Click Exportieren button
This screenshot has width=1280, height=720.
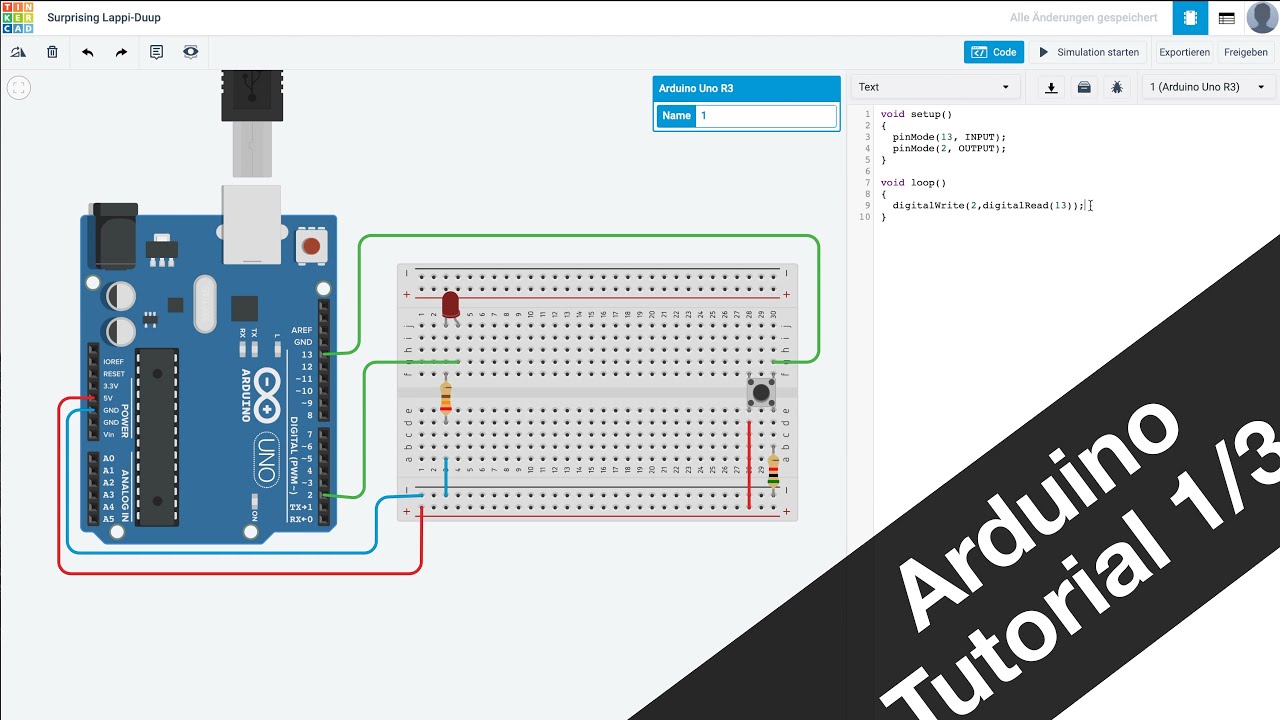tap(1184, 52)
